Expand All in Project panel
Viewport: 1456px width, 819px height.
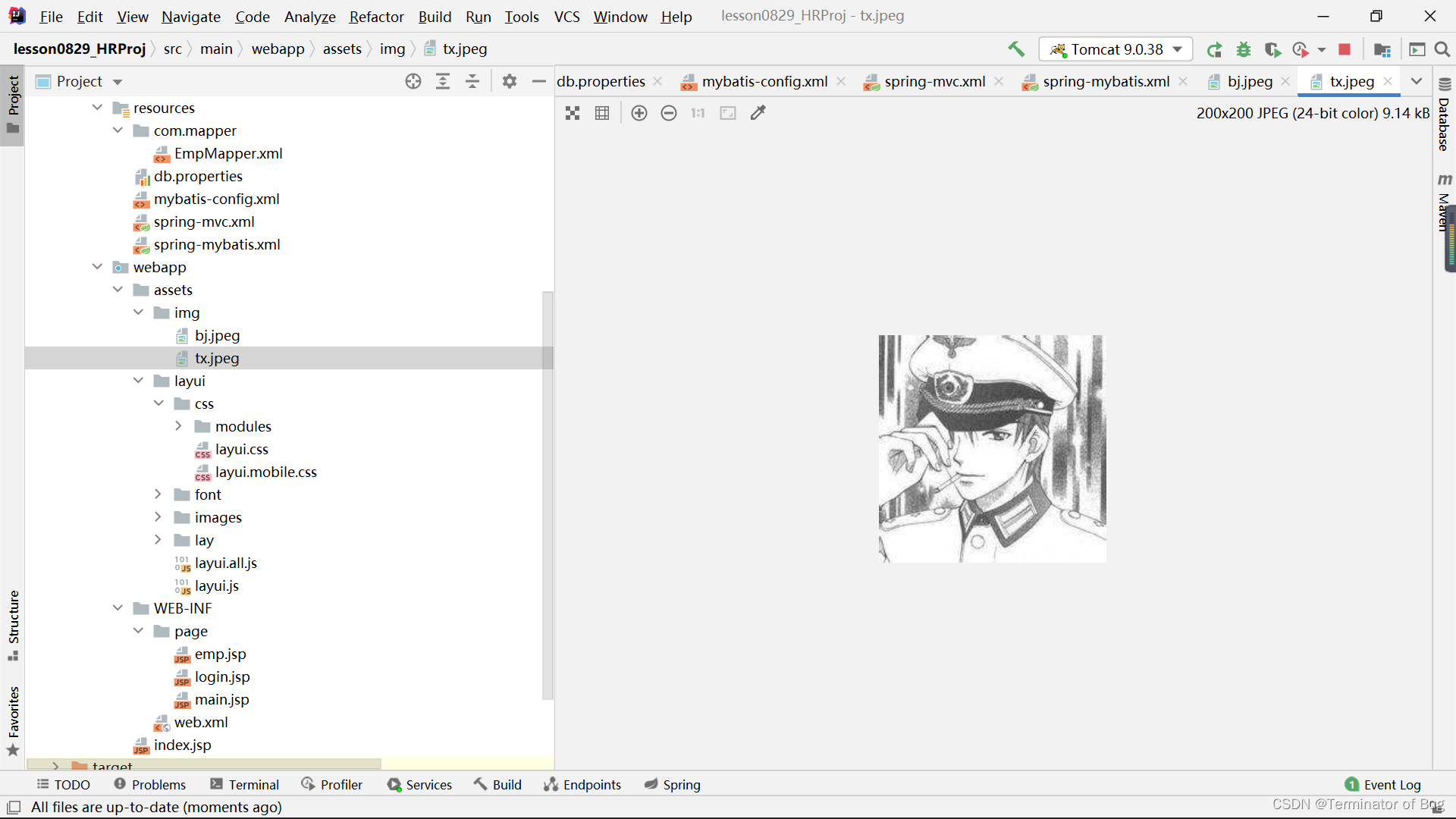point(443,81)
